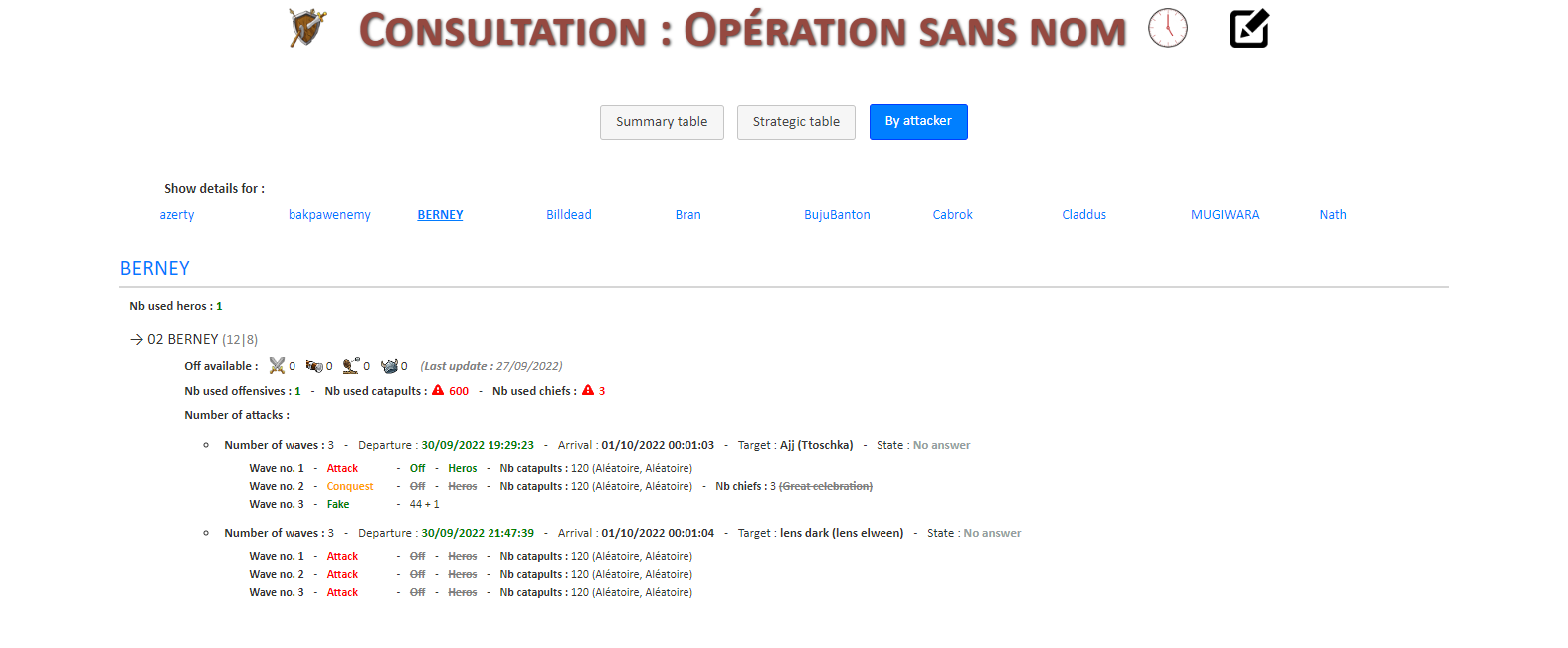Viewport: 1568px width, 648px height.
Task: Click No answer state for lens dark attack
Action: click(992, 533)
